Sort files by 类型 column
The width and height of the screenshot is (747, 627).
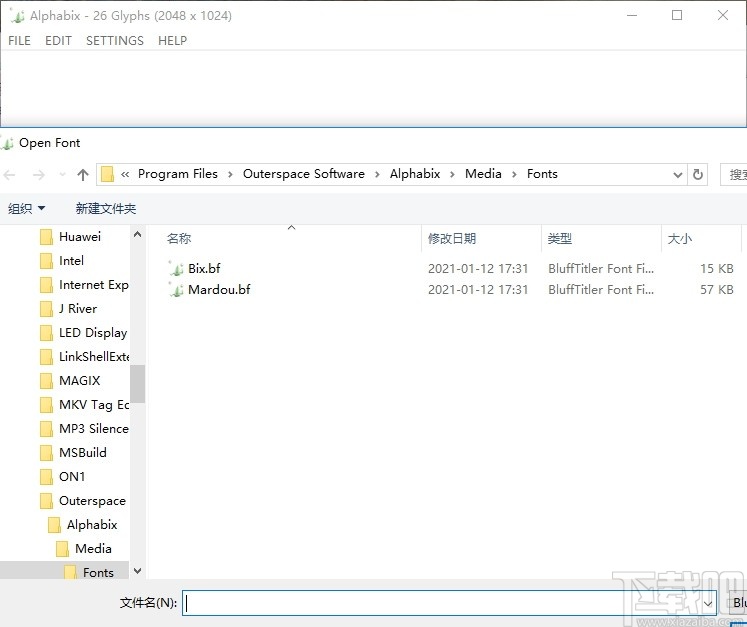click(x=559, y=238)
